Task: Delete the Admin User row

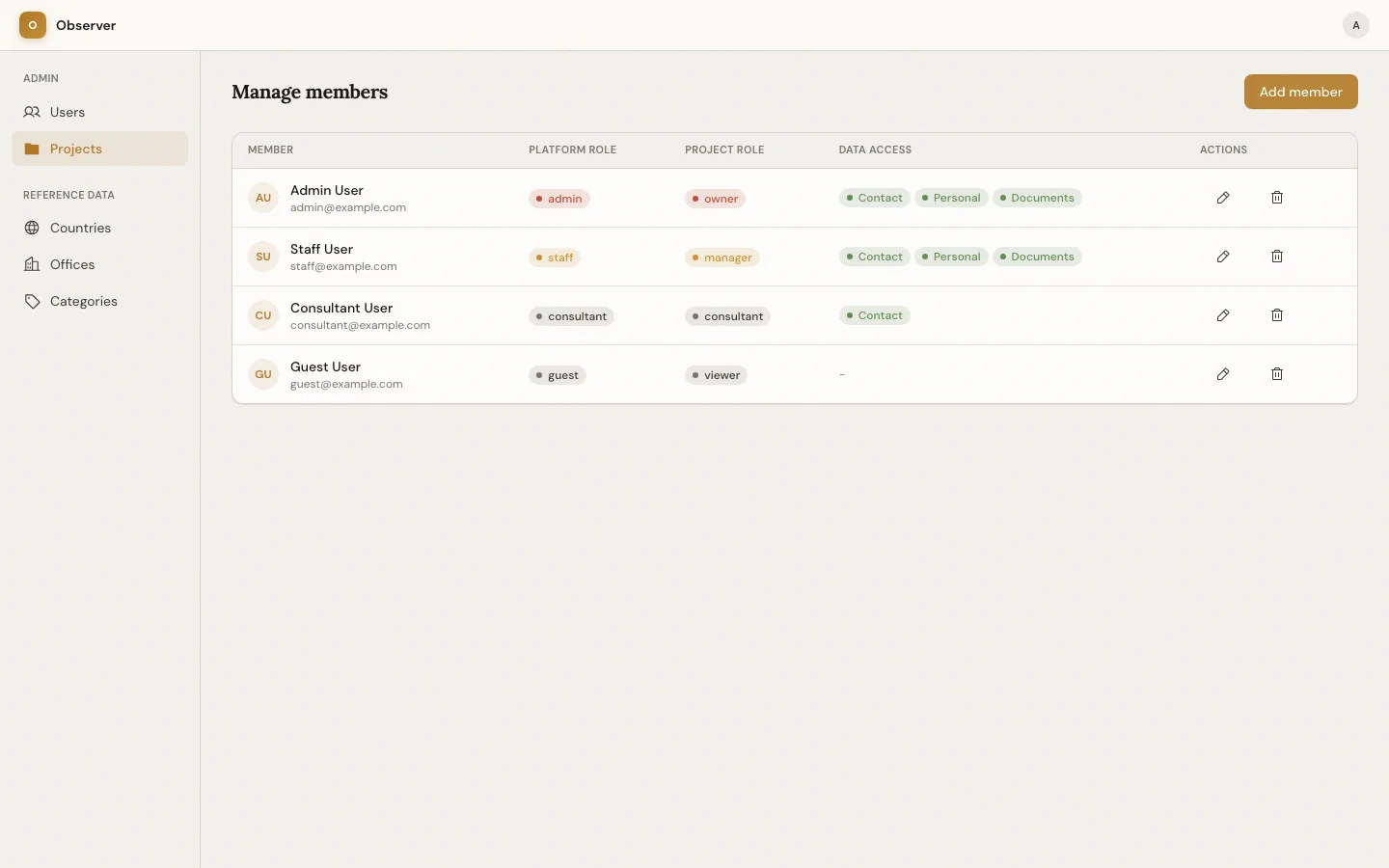Action: [x=1276, y=198]
